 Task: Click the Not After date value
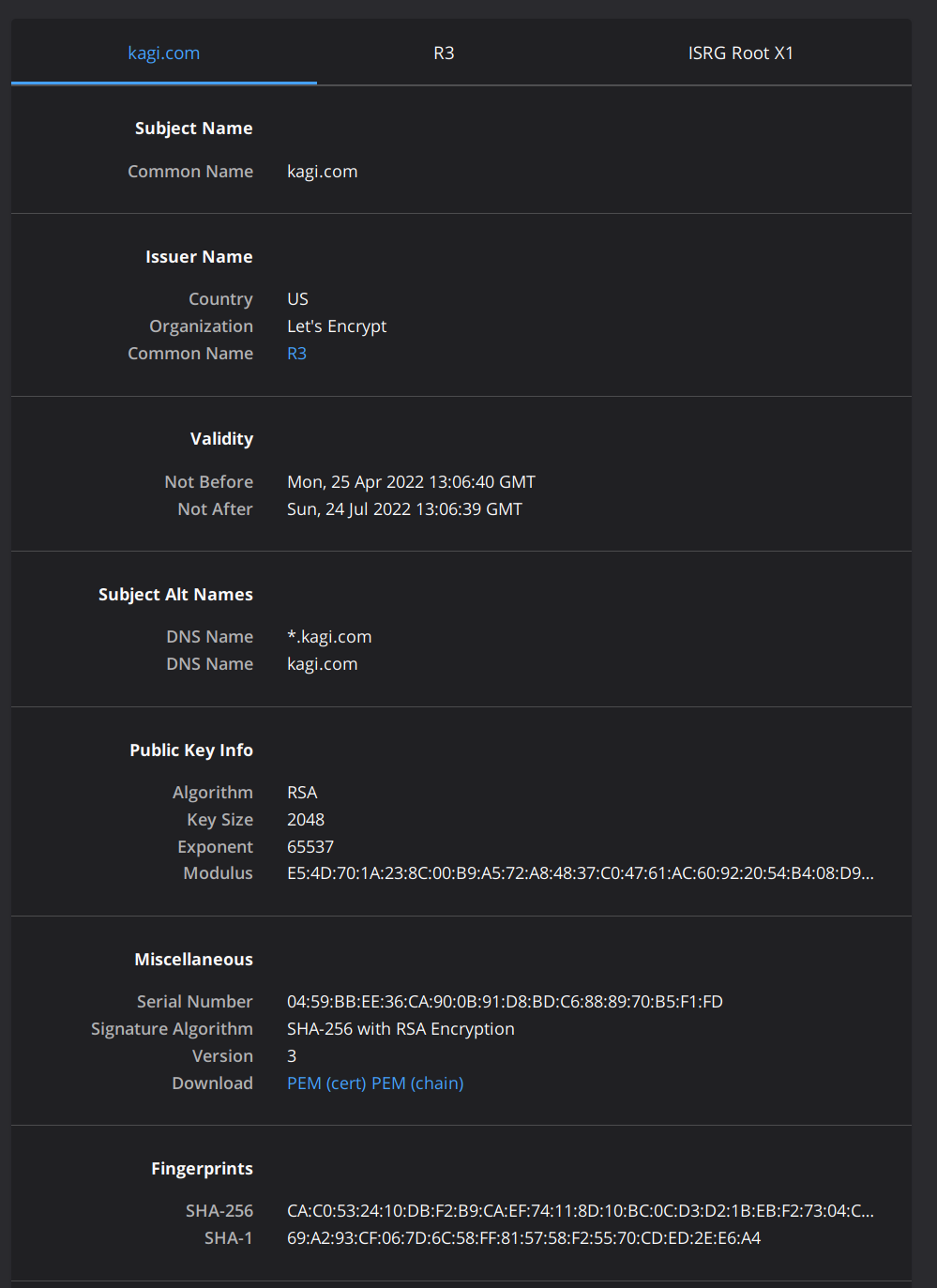pyautogui.click(x=404, y=509)
